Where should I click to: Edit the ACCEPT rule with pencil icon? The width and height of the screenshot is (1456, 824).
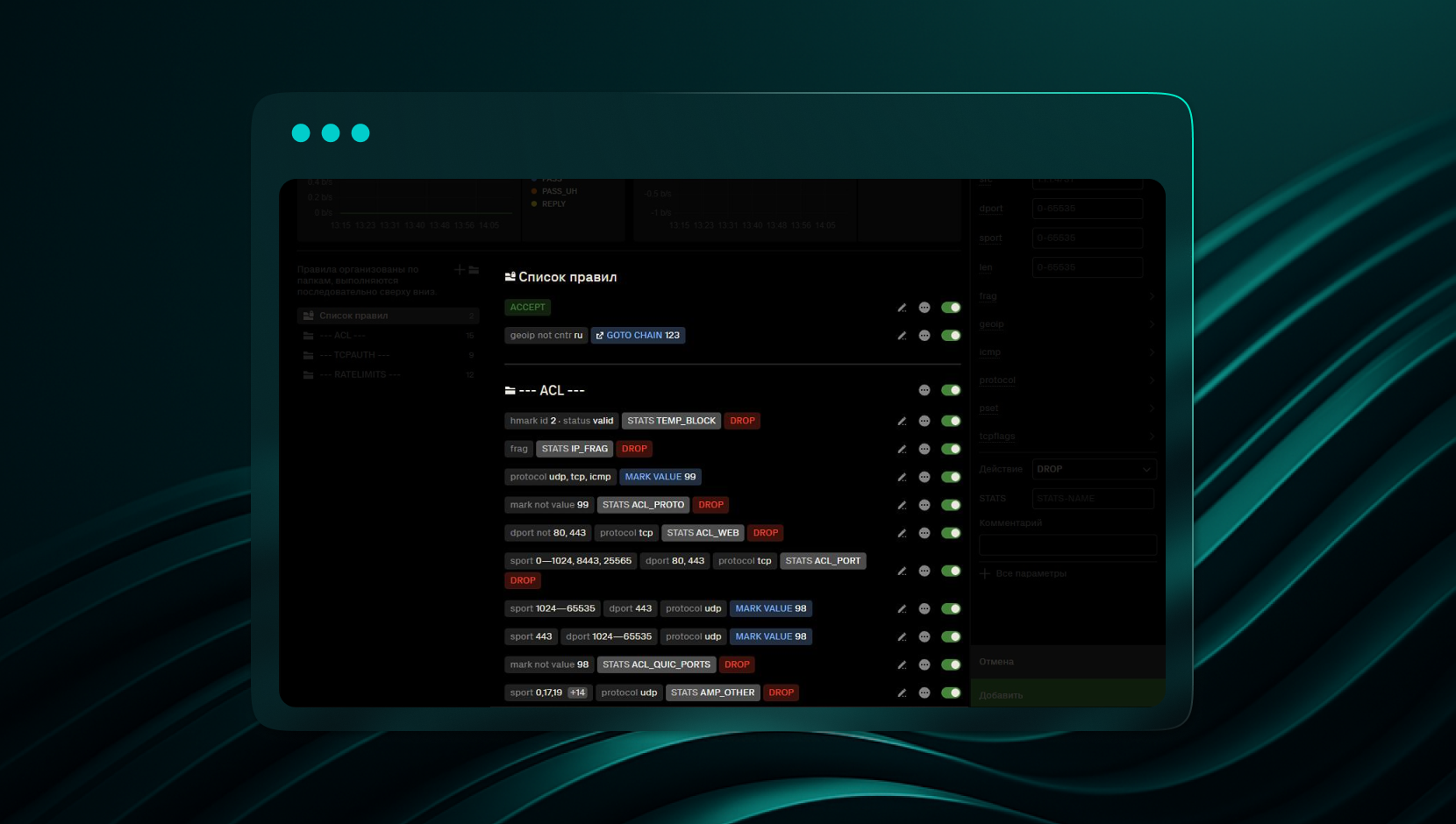click(902, 308)
